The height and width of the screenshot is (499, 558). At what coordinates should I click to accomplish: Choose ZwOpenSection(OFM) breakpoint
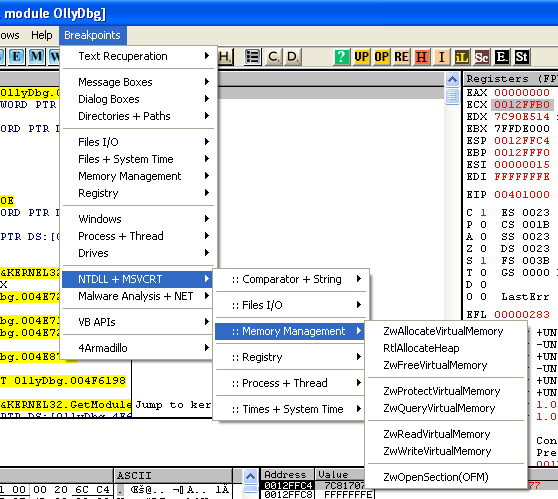coord(446,477)
